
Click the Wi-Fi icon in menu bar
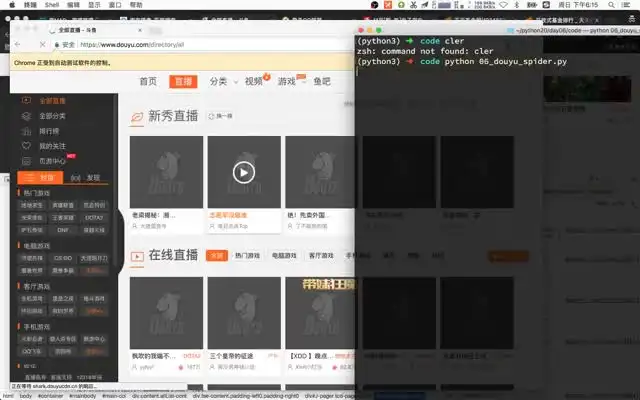click(x=503, y=5)
